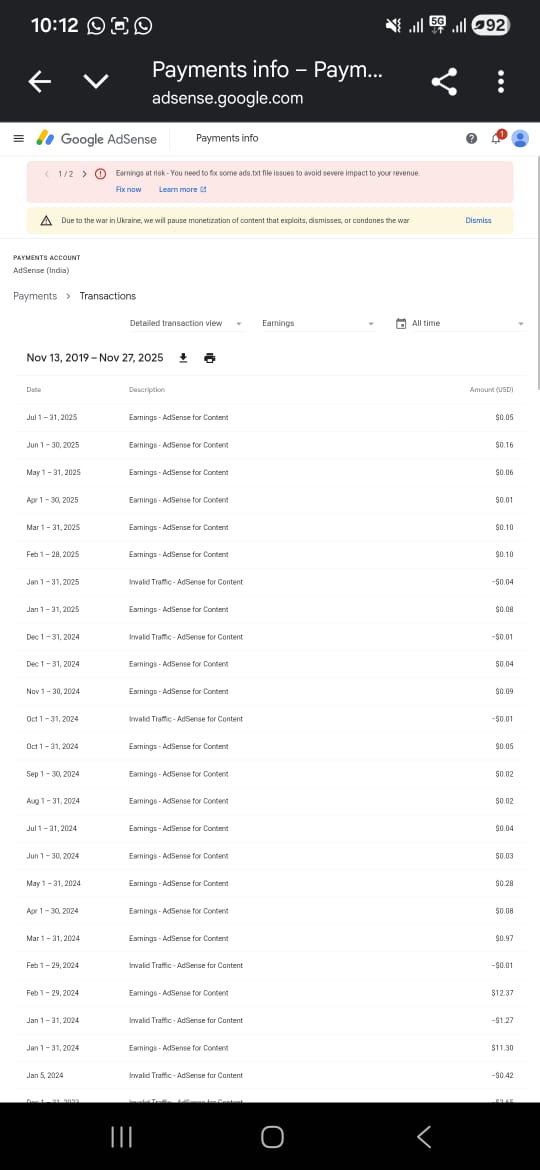
Task: Click the $0.09 amount
Action: tap(504, 692)
